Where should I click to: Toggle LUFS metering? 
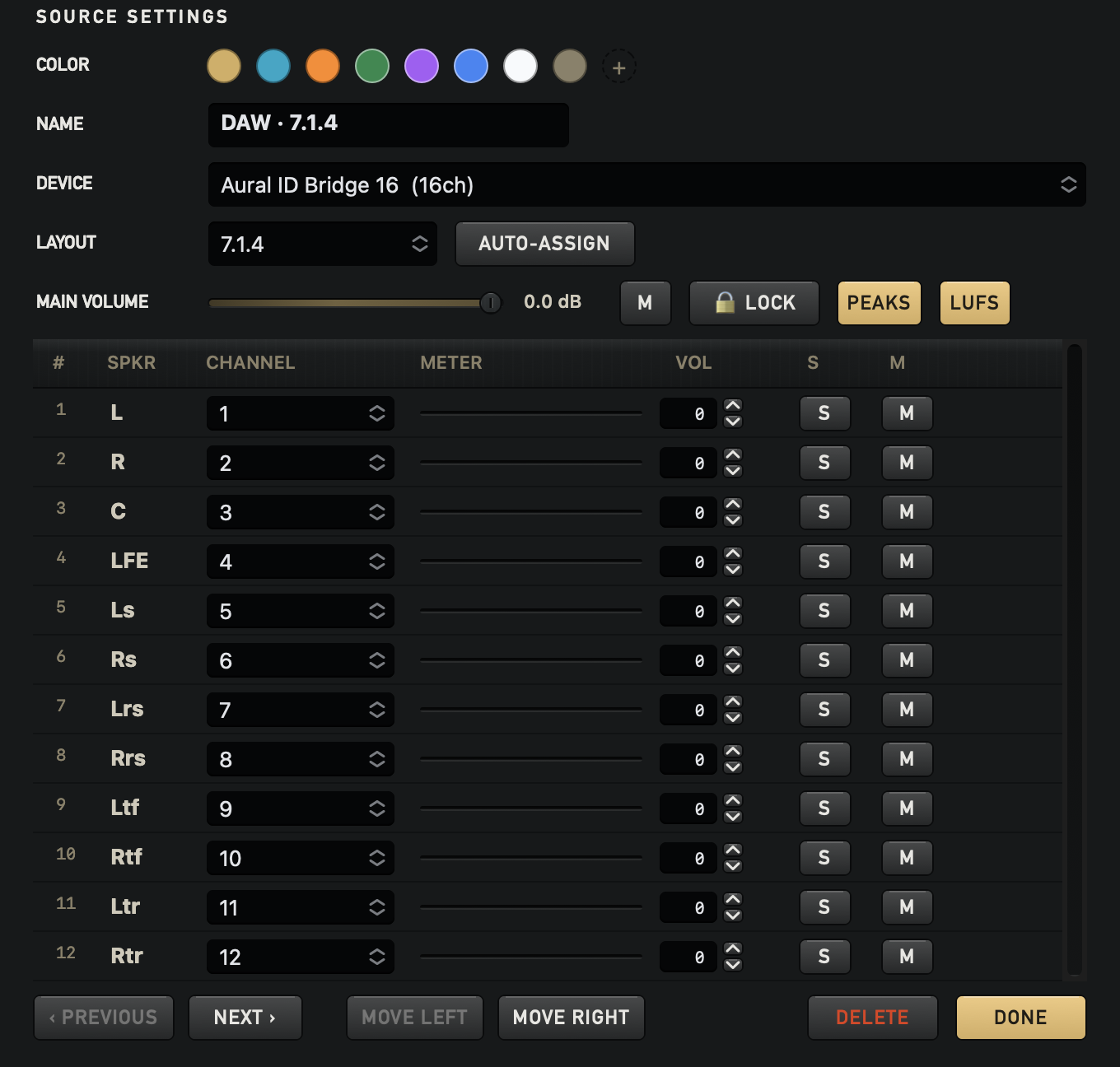[x=974, y=303]
